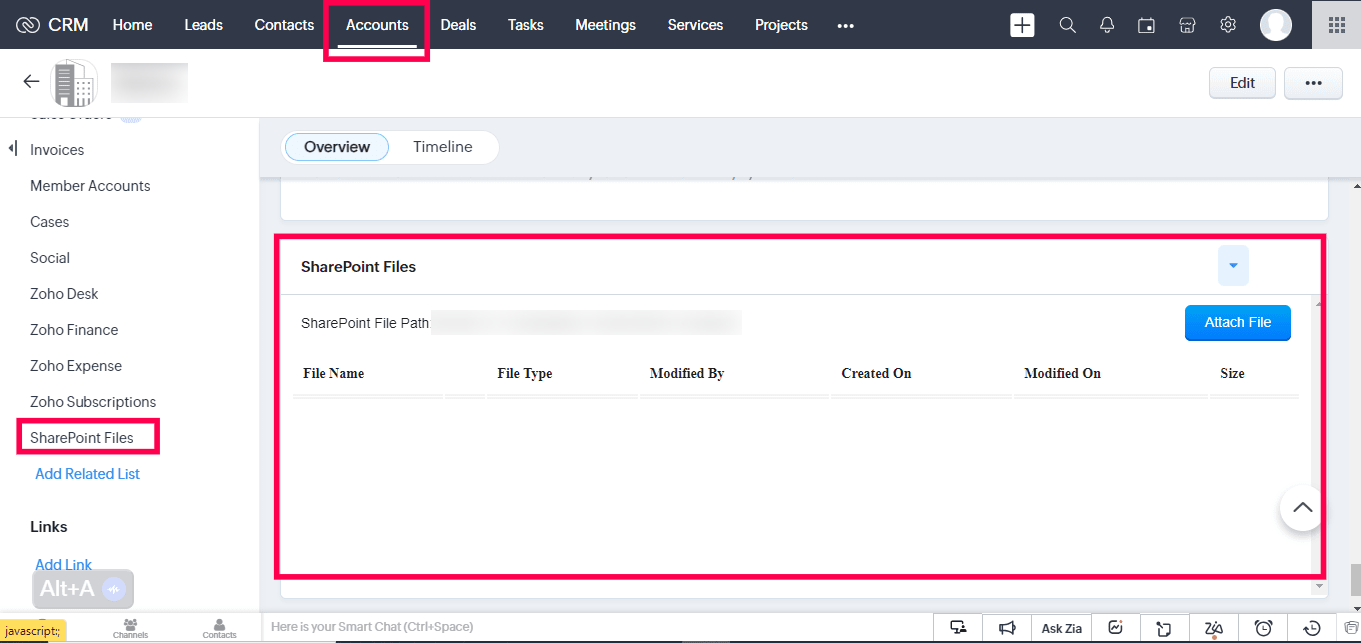
Task: Jump to SharePoint Files related list
Action: [x=82, y=438]
